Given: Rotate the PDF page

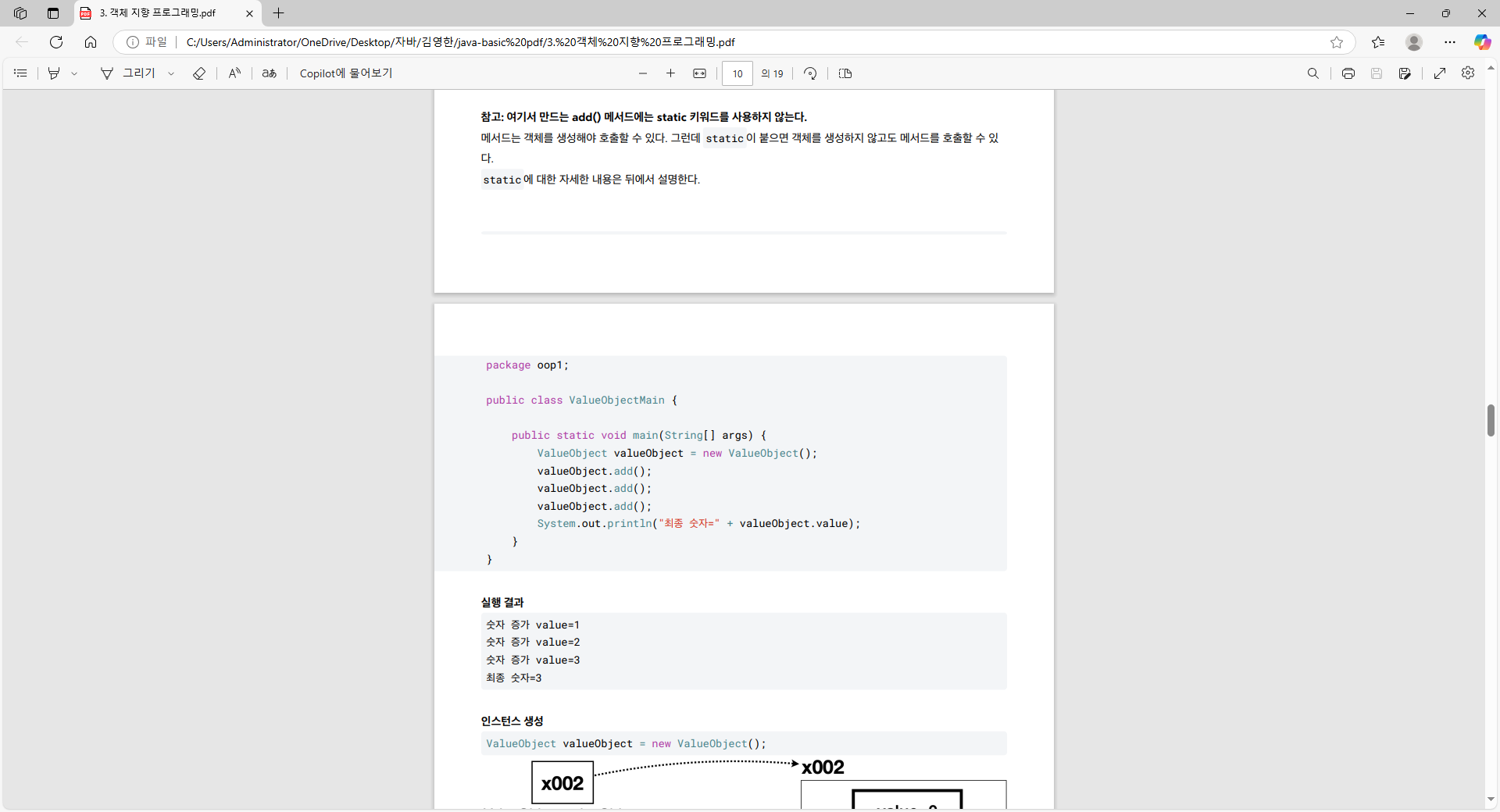Looking at the screenshot, I should 810,73.
